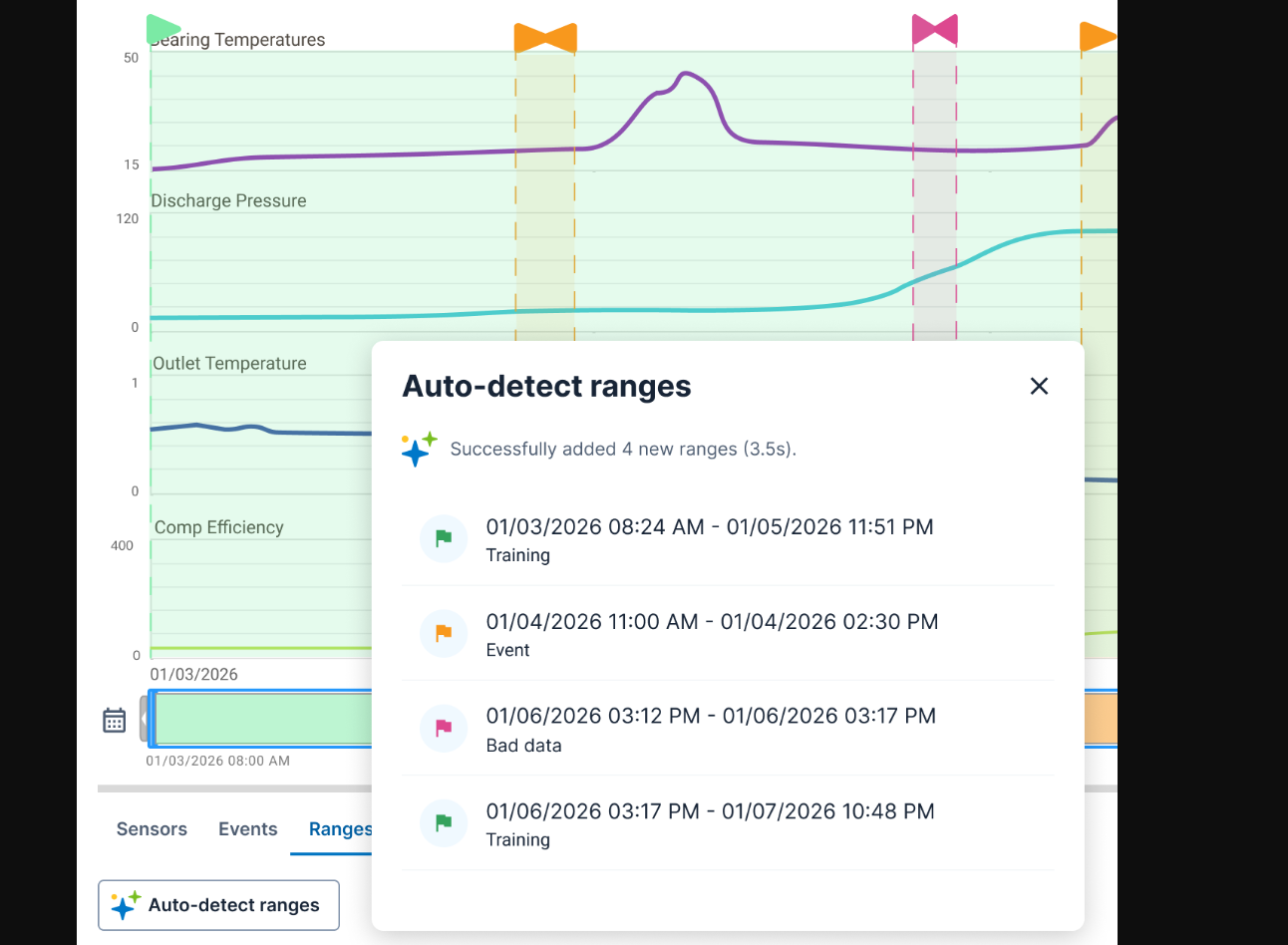
Task: Switch to the Events tab
Action: pyautogui.click(x=248, y=829)
